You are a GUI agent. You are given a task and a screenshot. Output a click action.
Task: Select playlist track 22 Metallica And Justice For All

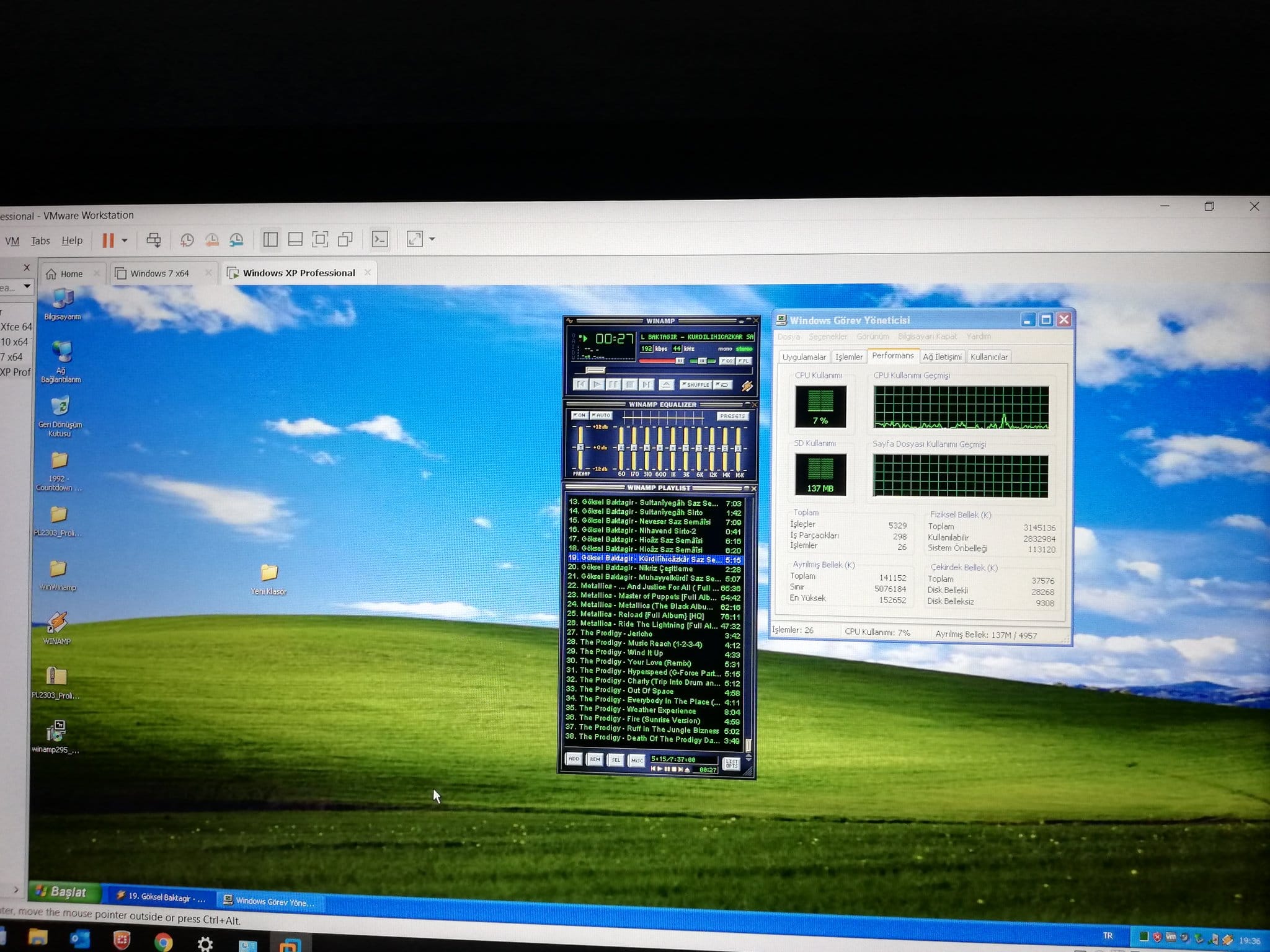point(654,587)
